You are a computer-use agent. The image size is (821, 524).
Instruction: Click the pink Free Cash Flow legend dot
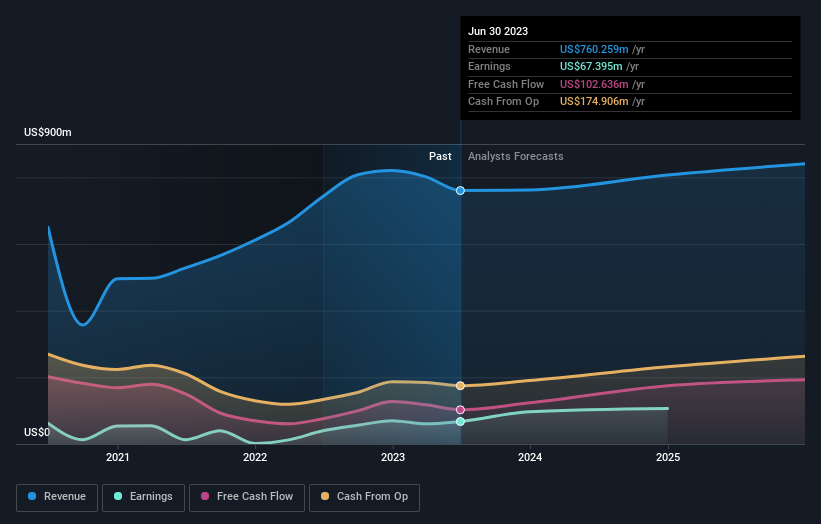pos(205,496)
